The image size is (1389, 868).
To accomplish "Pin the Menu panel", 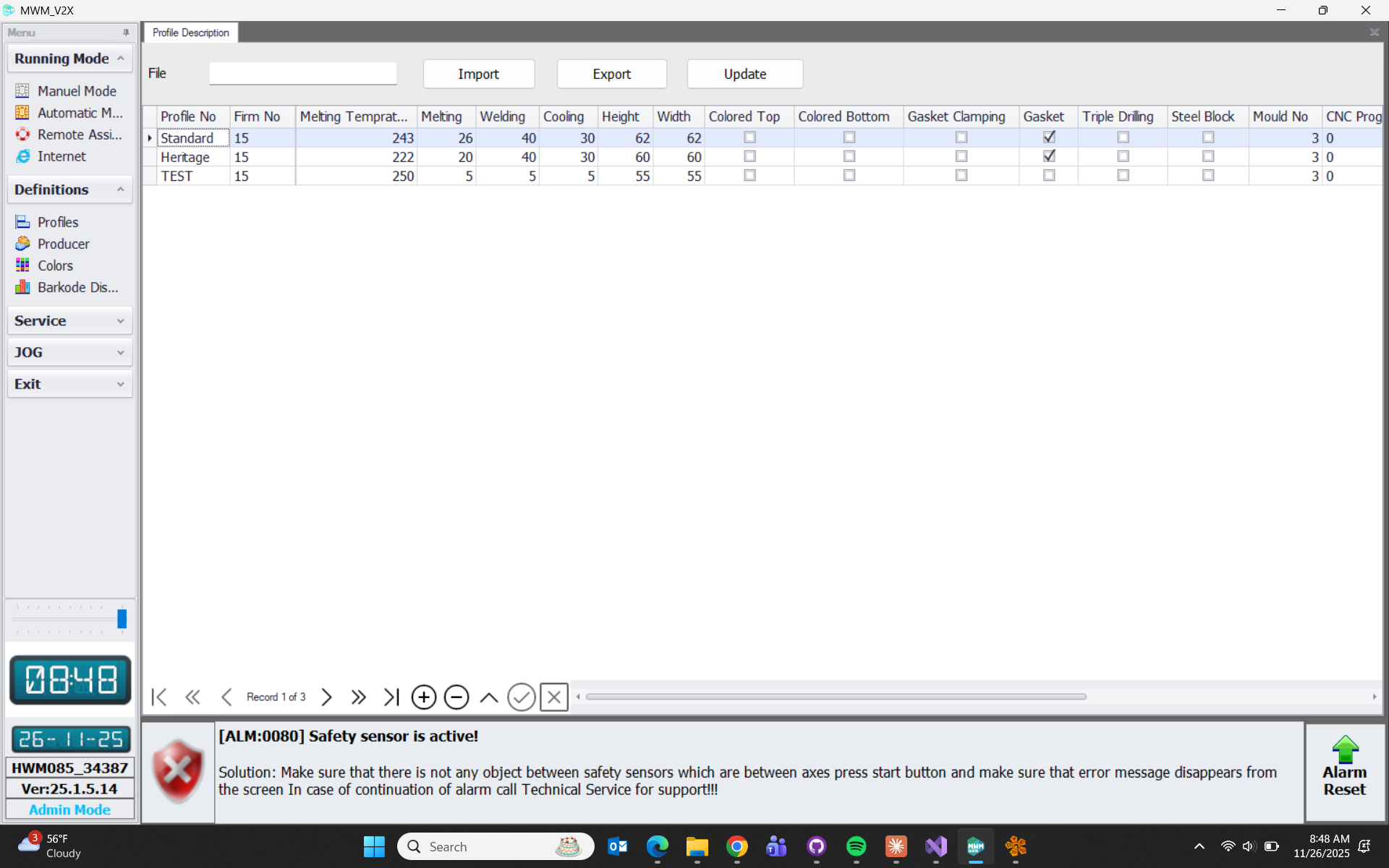I will point(126,33).
